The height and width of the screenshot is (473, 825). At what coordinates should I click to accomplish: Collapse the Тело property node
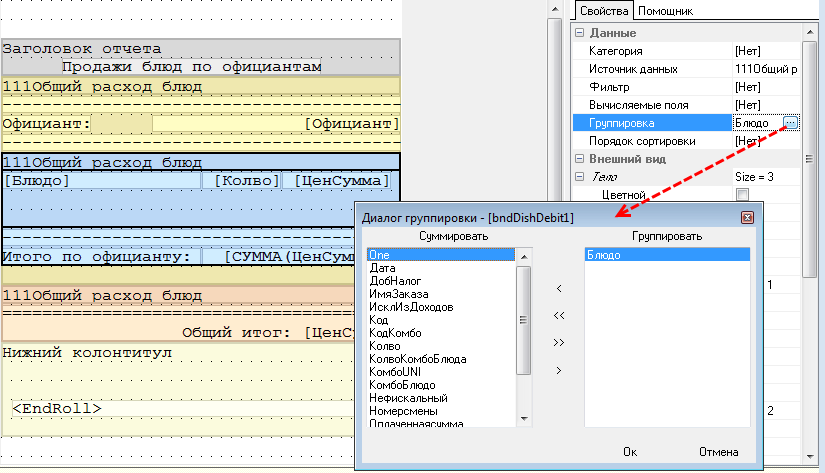pos(579,177)
